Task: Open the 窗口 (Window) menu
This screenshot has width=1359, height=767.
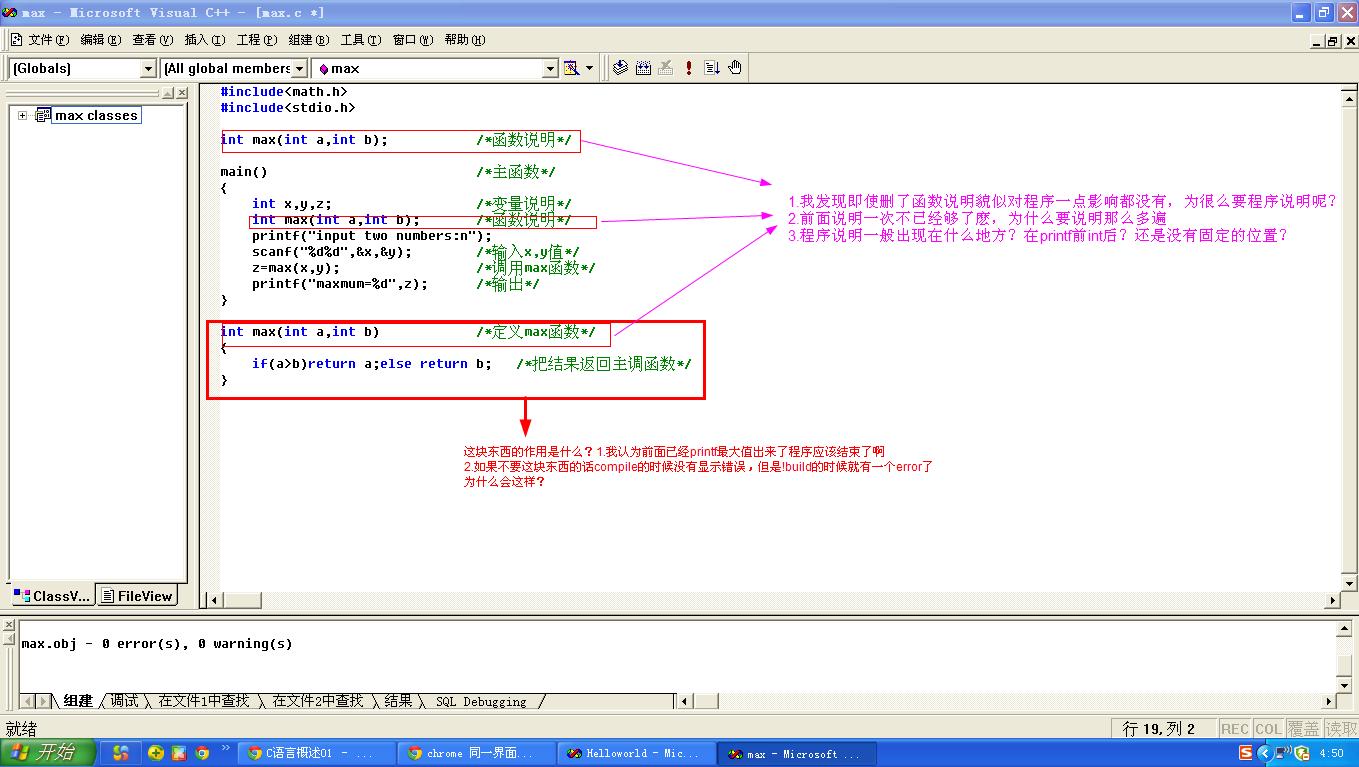Action: 413,40
